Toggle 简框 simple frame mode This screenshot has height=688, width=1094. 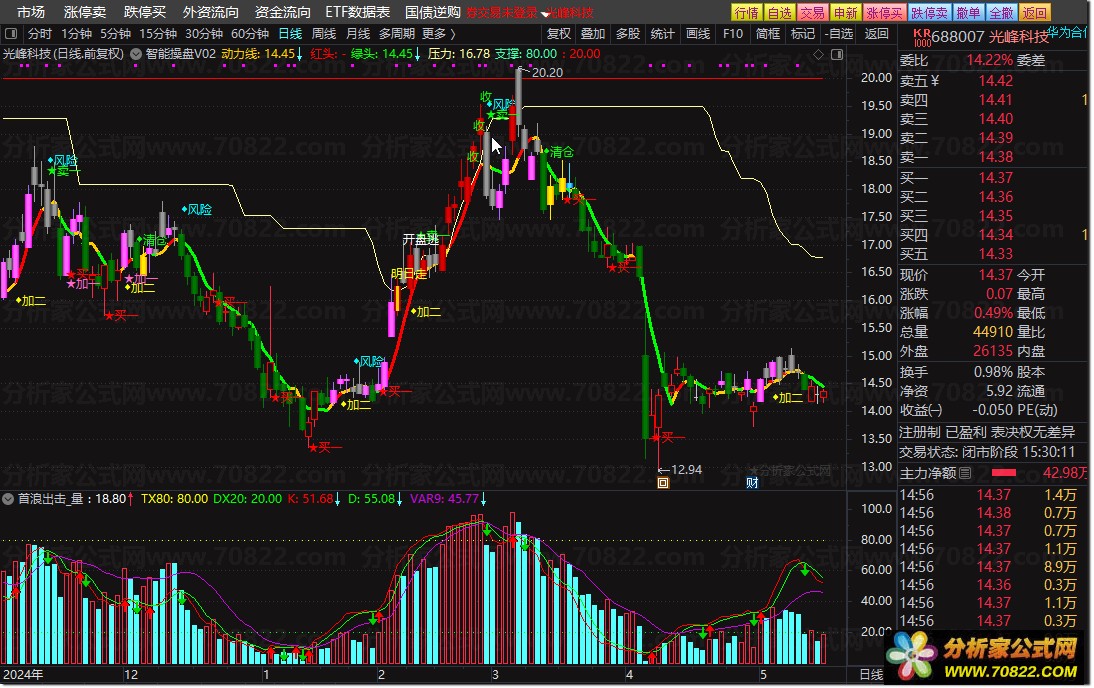767,33
